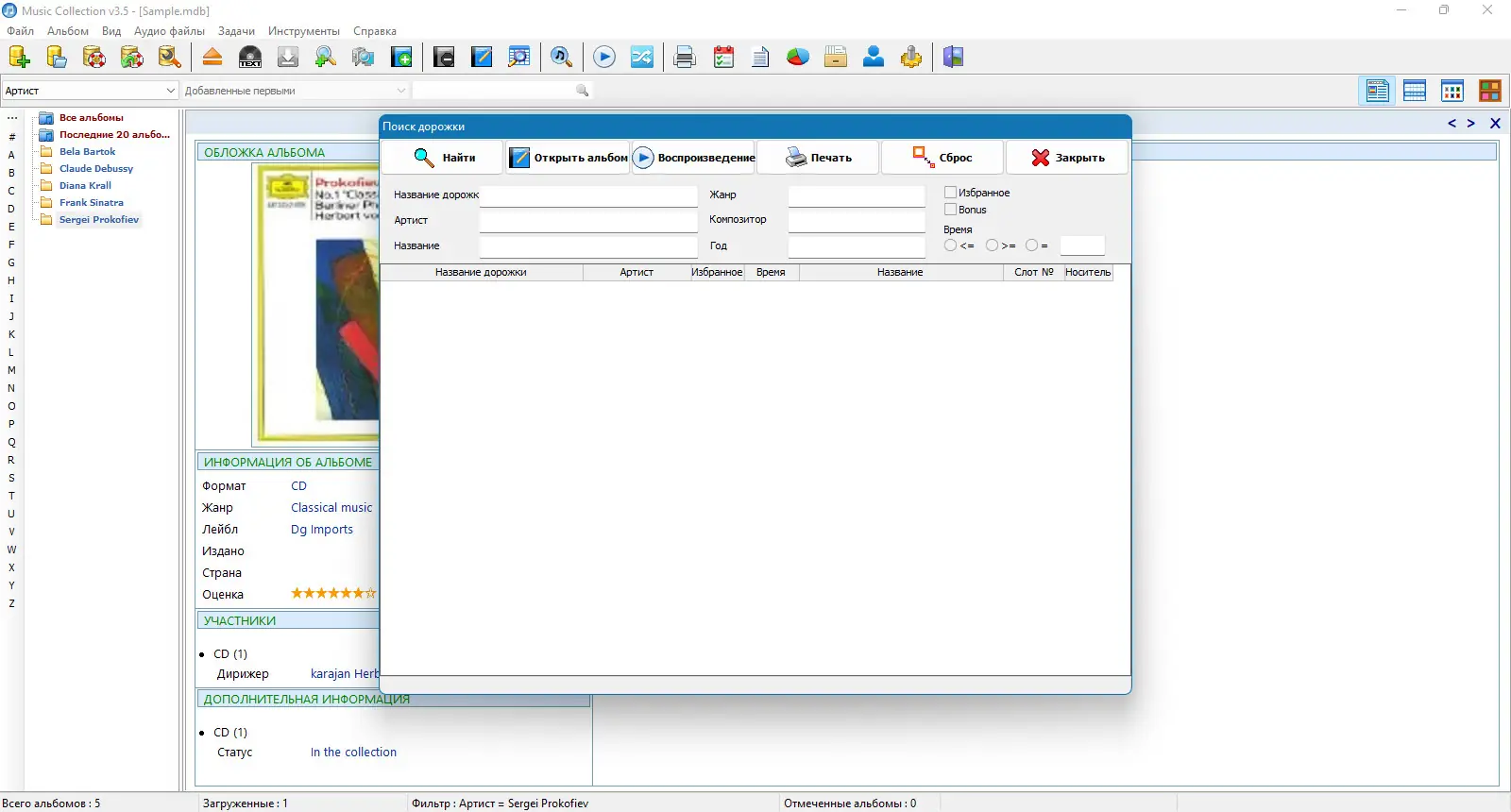The width and height of the screenshot is (1511, 812).
Task: Click the calendar checklist toolbar icon
Action: coord(723,58)
